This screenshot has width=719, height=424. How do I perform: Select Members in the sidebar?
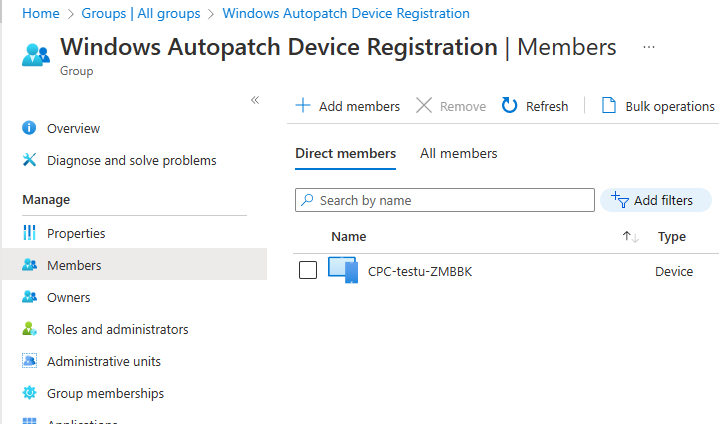coord(134,264)
